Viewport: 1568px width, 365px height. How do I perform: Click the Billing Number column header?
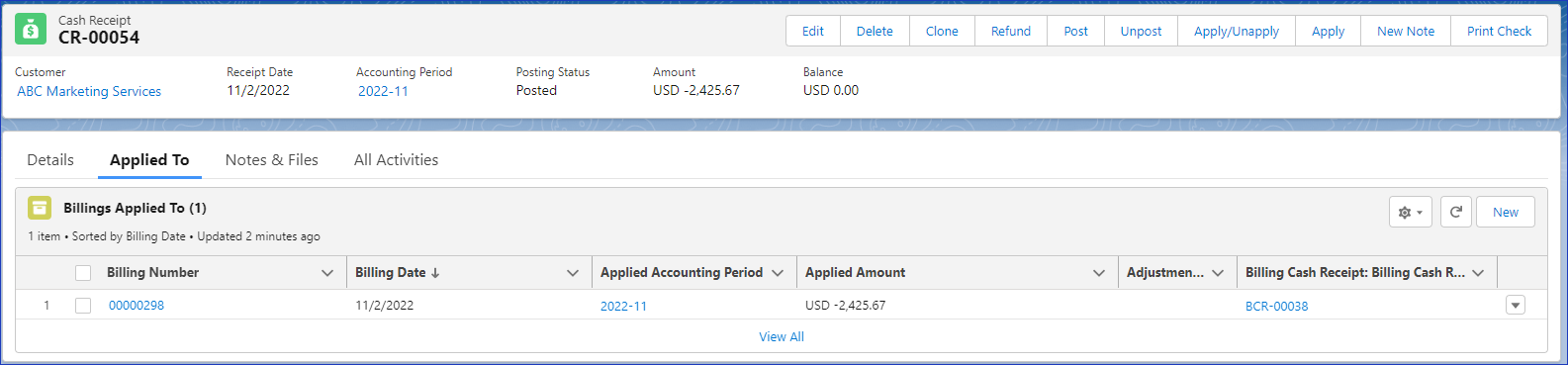pyautogui.click(x=152, y=272)
